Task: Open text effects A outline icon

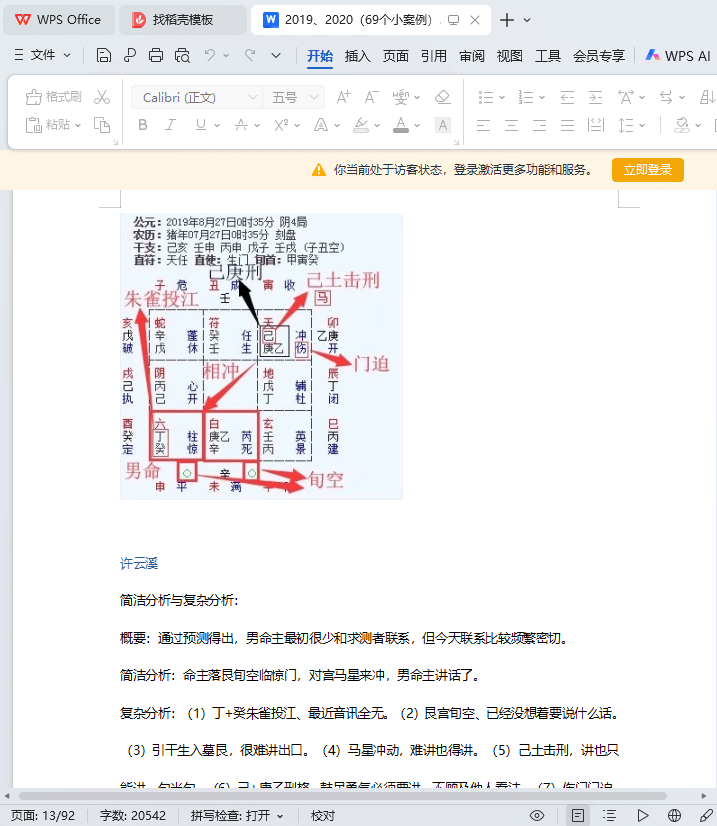Action: click(x=321, y=125)
